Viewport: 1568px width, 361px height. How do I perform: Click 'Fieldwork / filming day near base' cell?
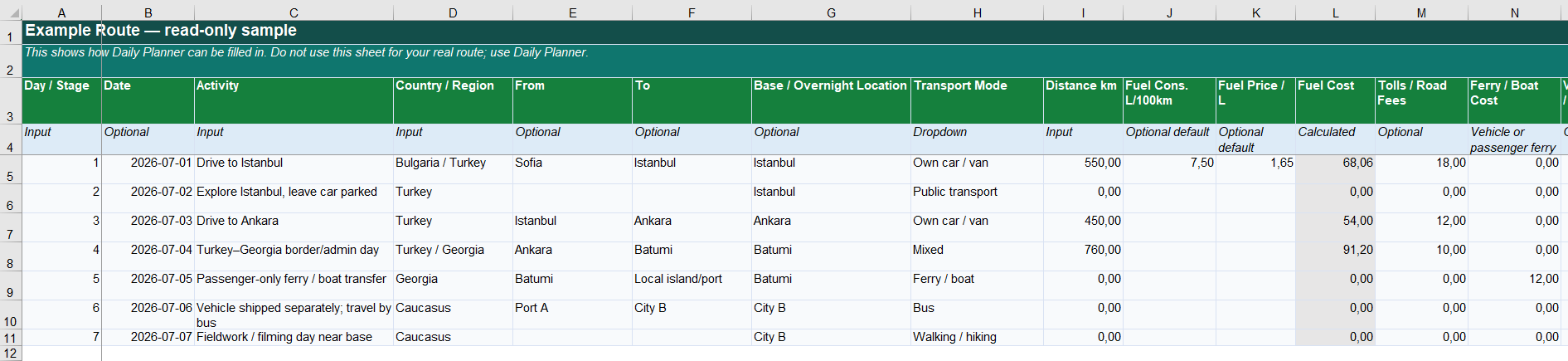tap(294, 337)
